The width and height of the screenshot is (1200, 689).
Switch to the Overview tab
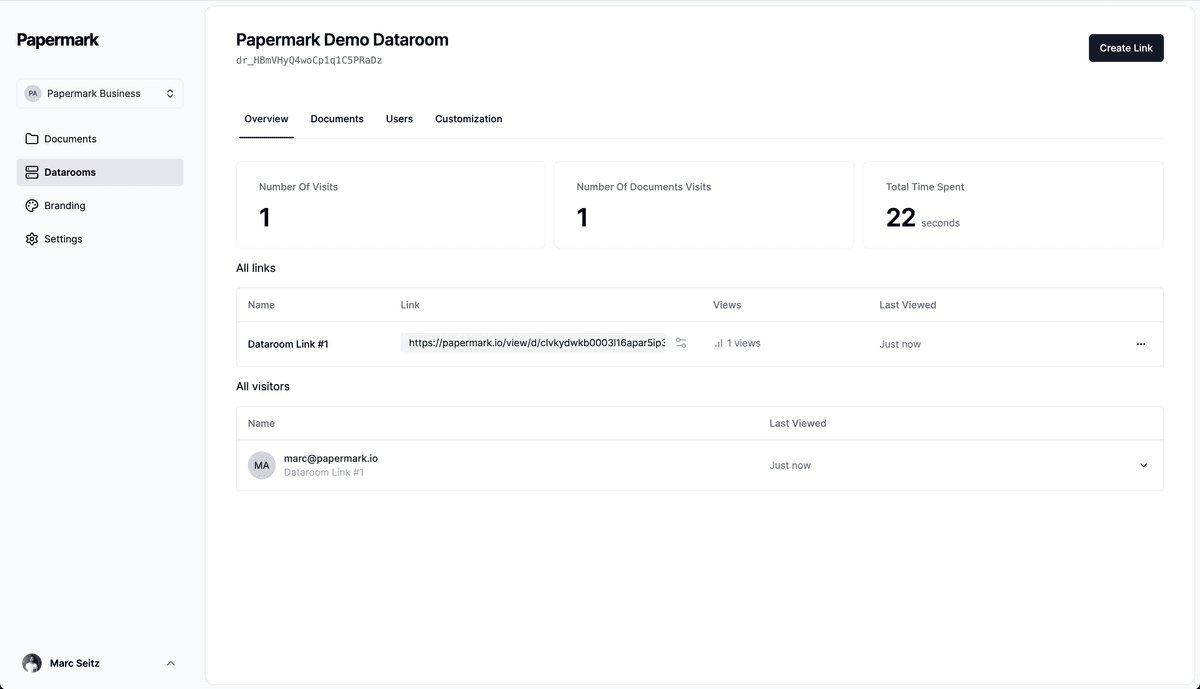(x=266, y=119)
